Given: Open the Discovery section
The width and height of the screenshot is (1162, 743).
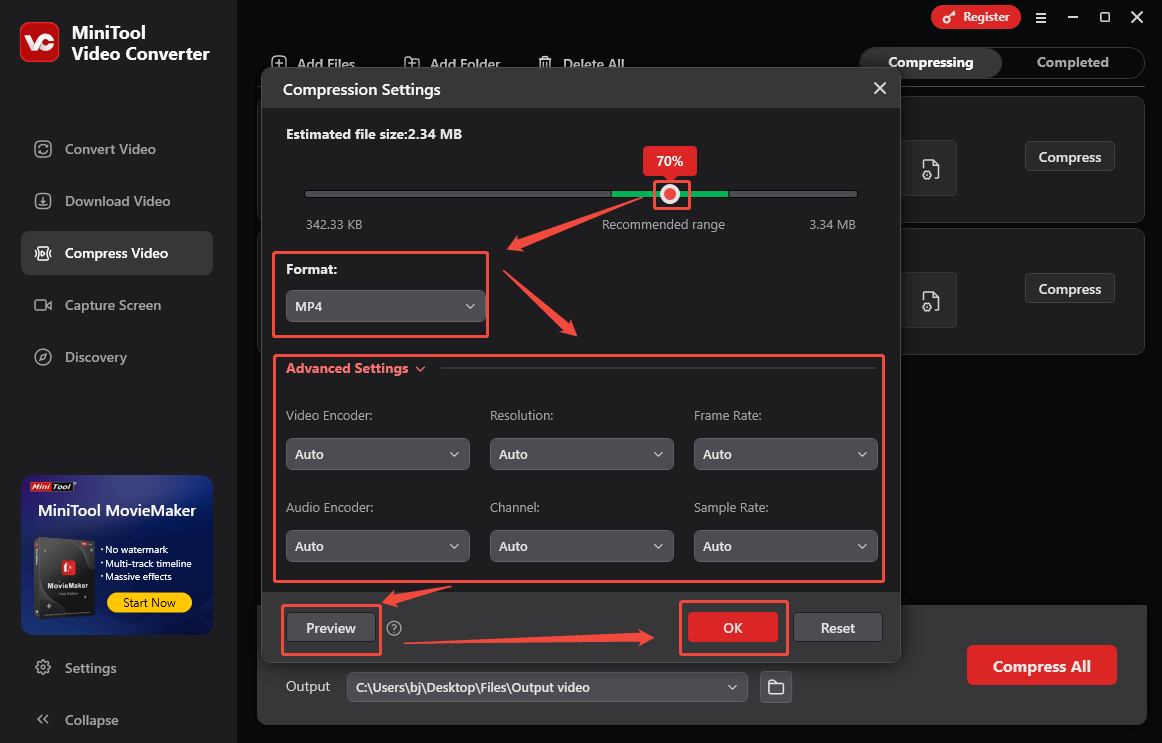Looking at the screenshot, I should click(x=43, y=357).
